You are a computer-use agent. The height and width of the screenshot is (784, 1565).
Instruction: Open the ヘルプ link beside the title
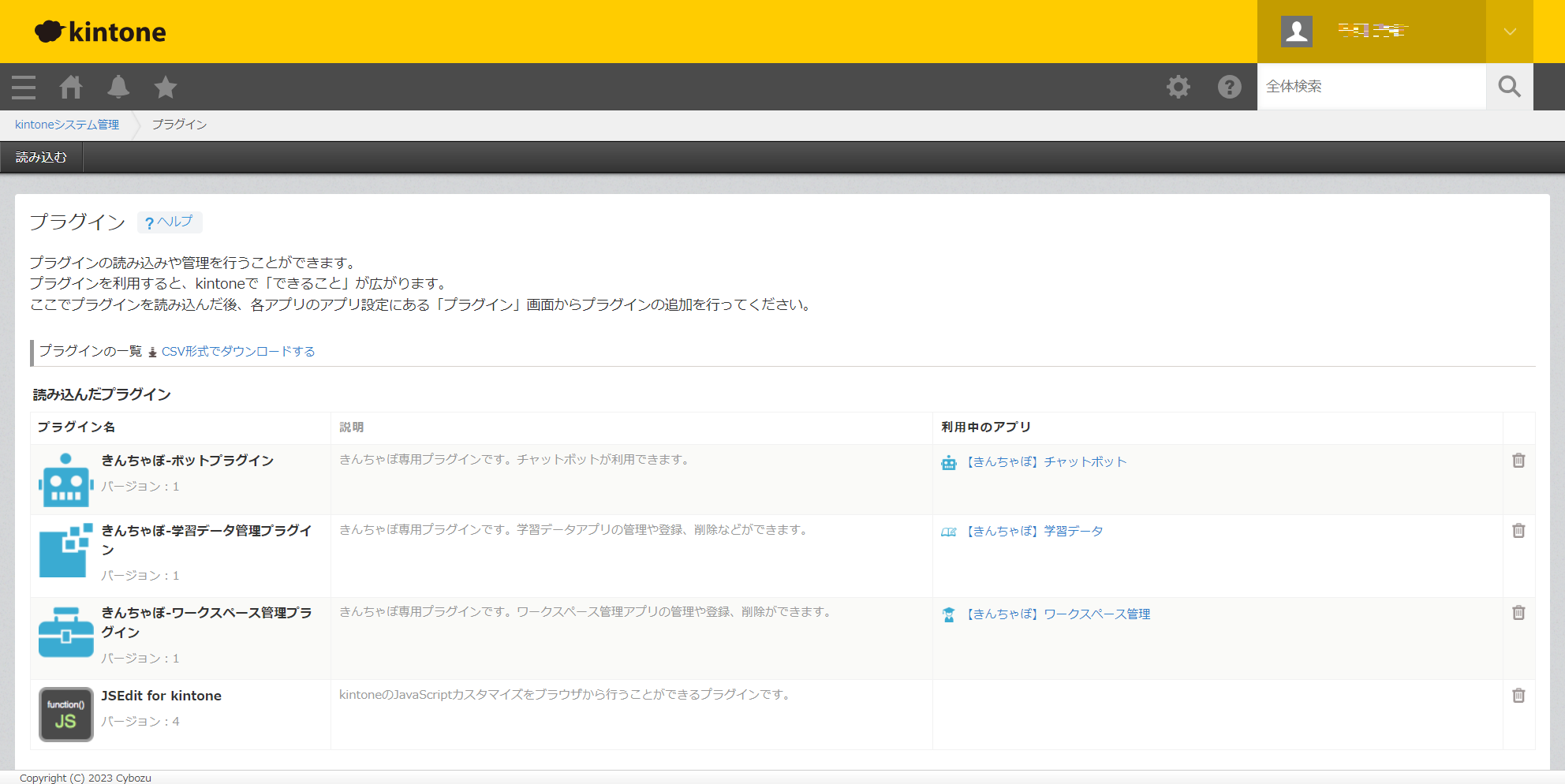click(x=170, y=222)
